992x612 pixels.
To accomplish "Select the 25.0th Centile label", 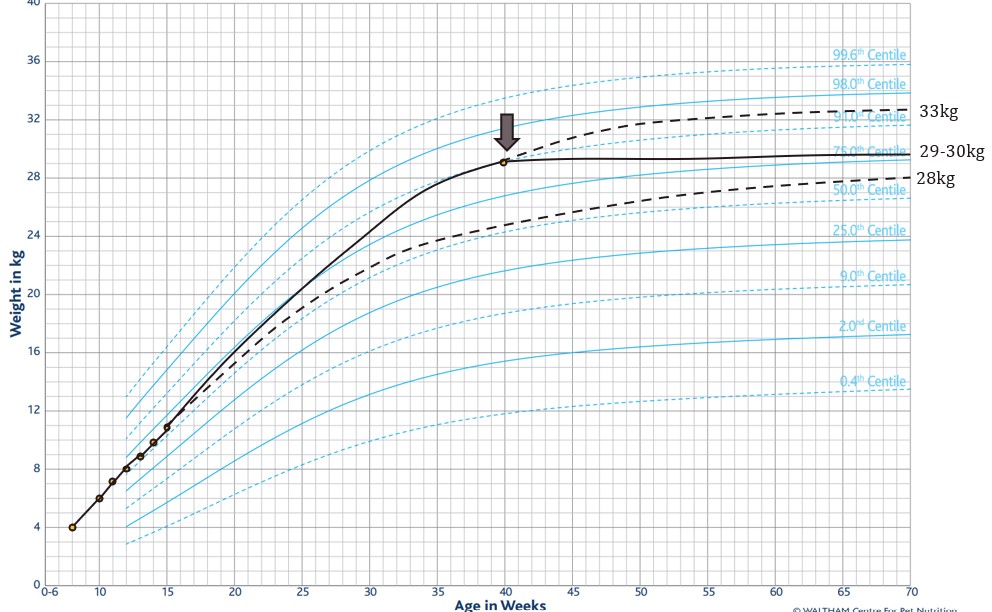I will click(x=869, y=231).
